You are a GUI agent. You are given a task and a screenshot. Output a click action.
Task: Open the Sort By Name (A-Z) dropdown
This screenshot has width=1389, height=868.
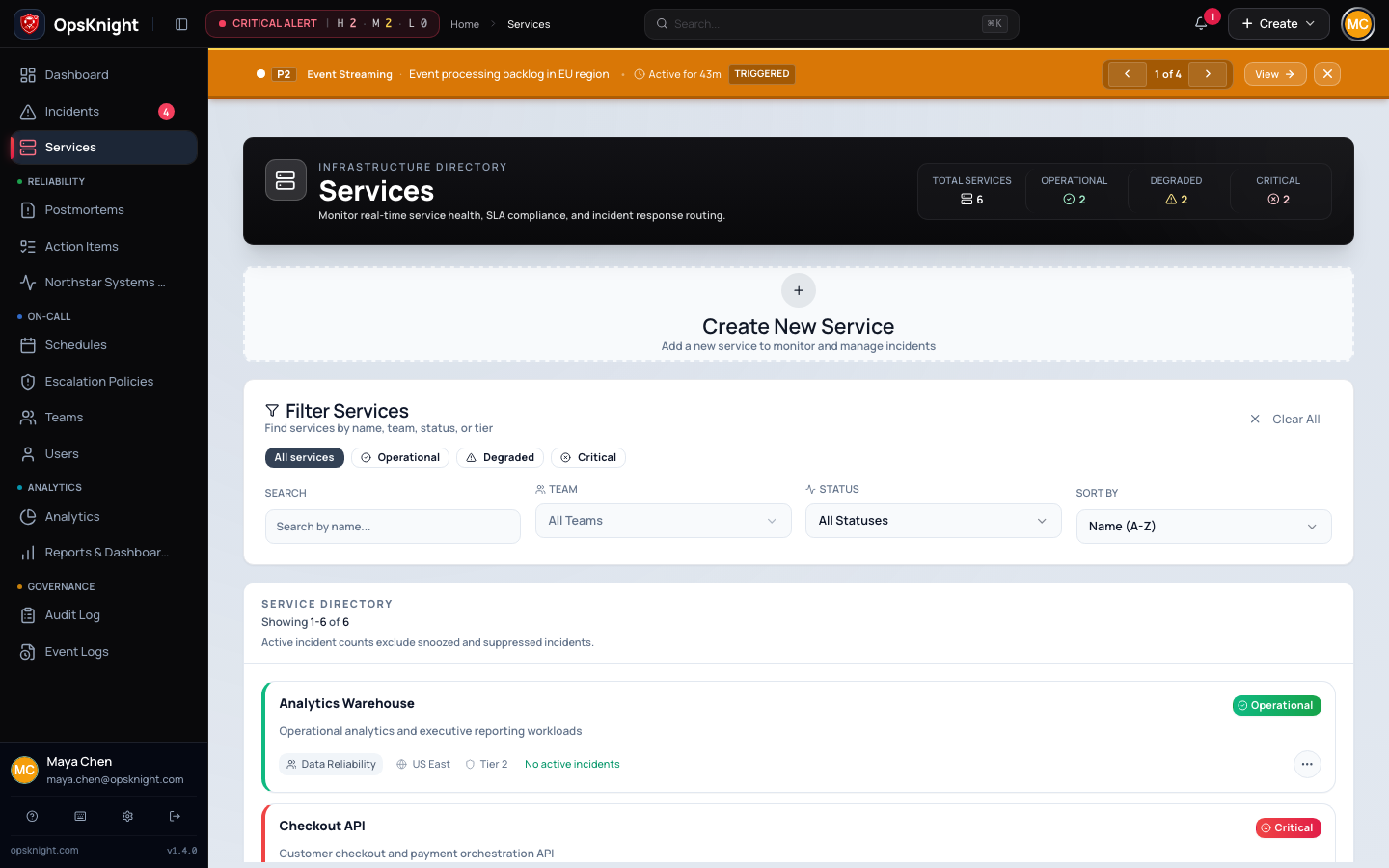coord(1204,527)
